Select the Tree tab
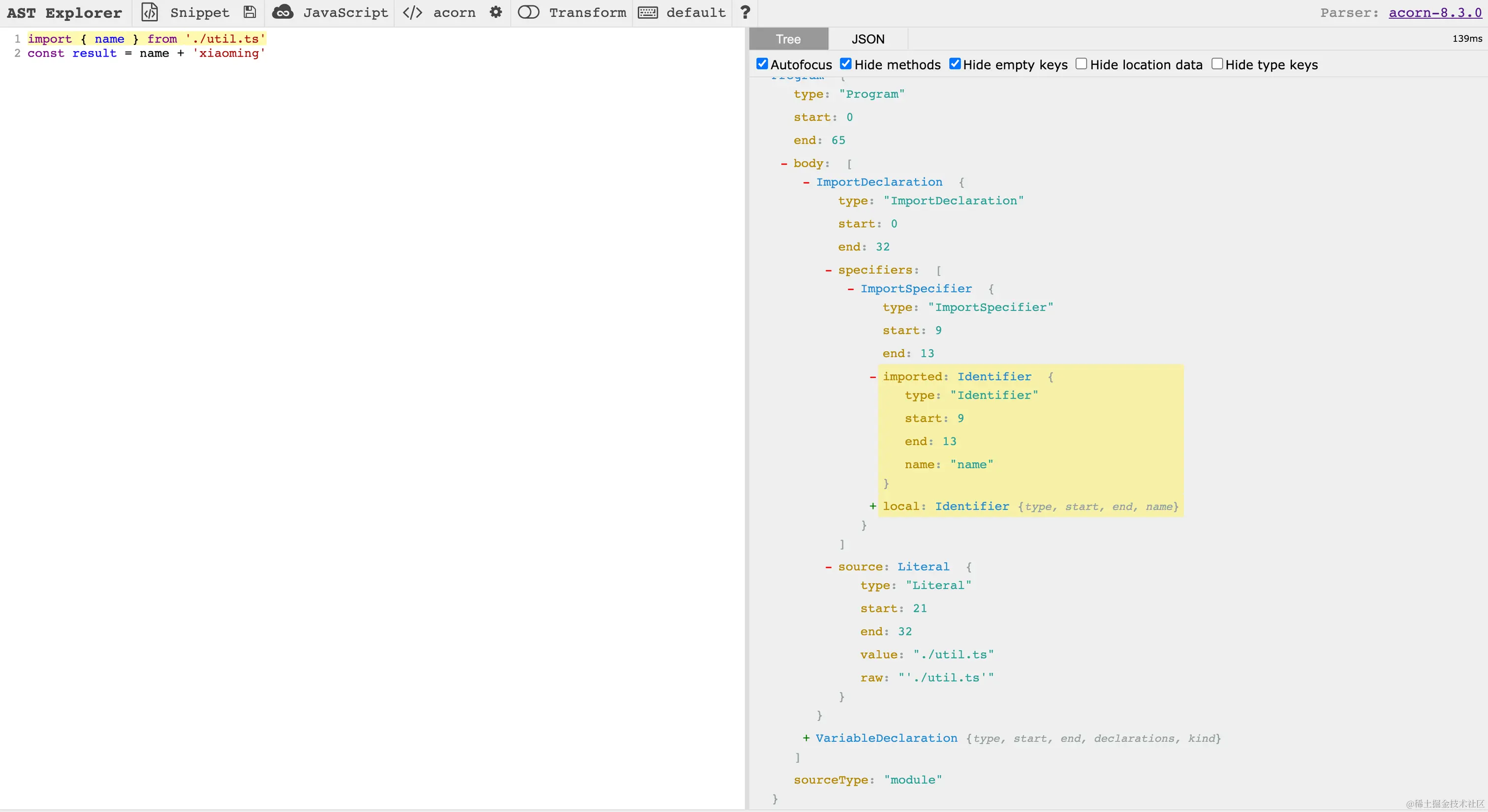Image resolution: width=1488 pixels, height=812 pixels. 788,39
